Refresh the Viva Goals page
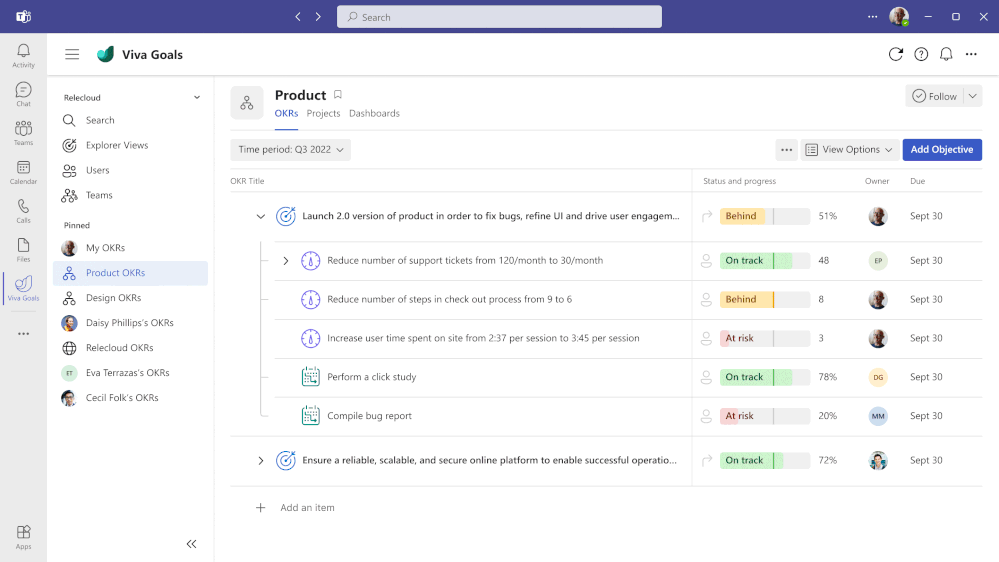The image size is (999, 562). (x=896, y=54)
